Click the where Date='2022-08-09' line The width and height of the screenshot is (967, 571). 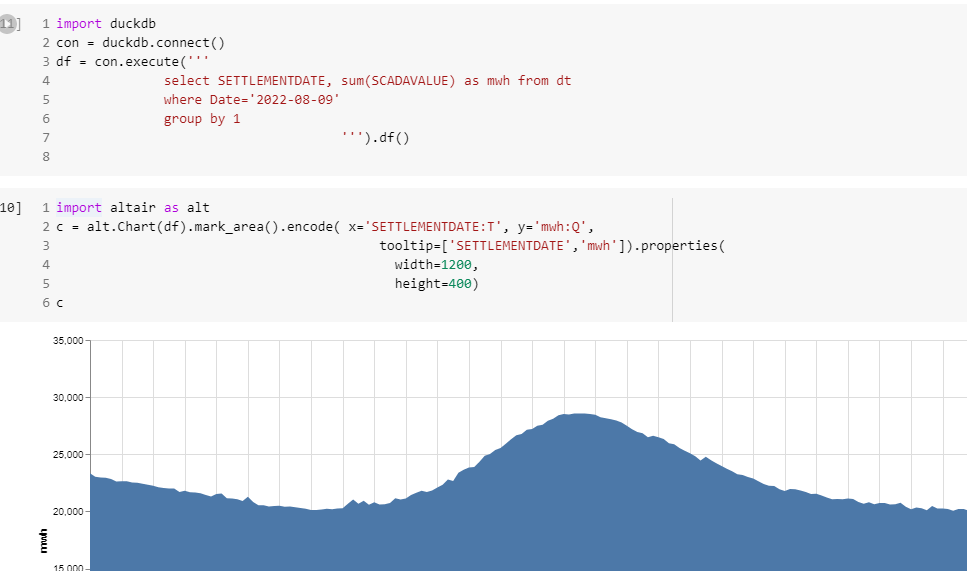(x=251, y=100)
